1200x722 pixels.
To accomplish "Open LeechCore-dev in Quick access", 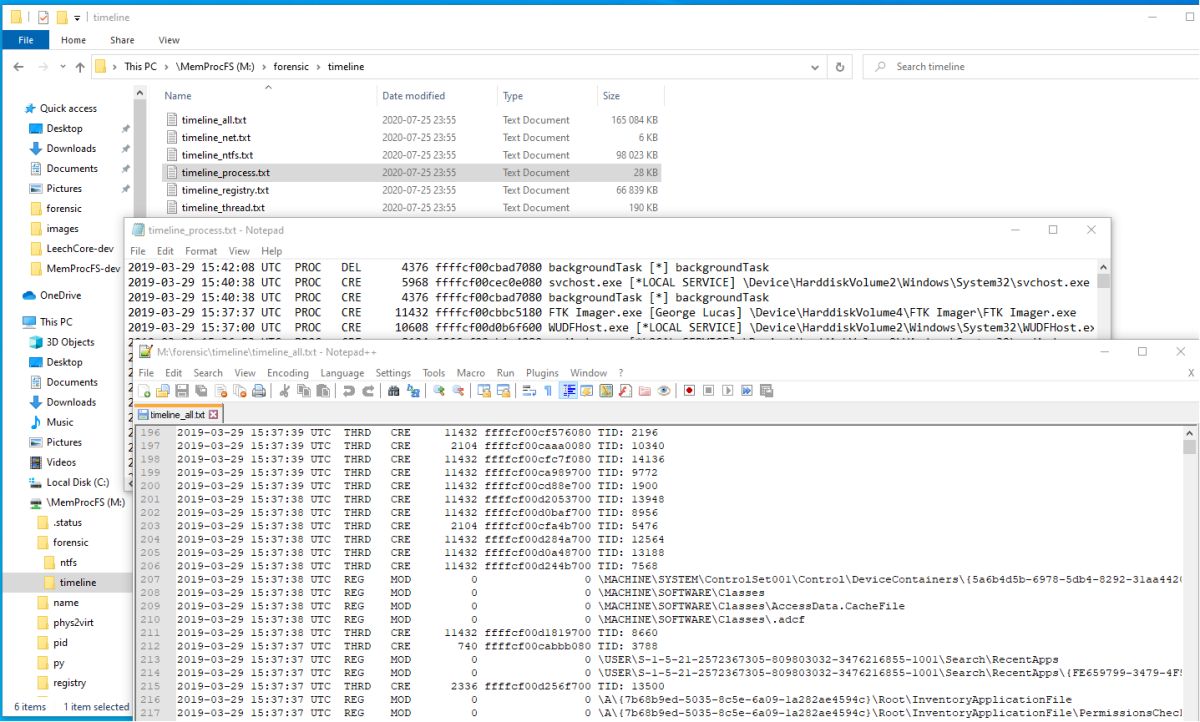I will click(x=82, y=249).
